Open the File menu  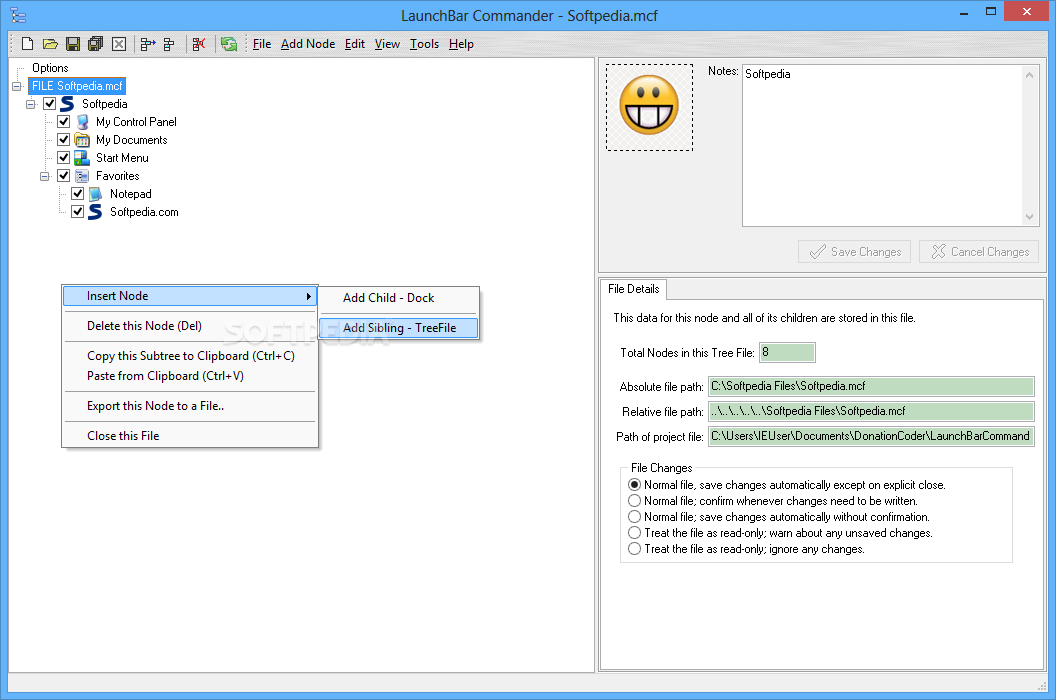pyautogui.click(x=262, y=44)
